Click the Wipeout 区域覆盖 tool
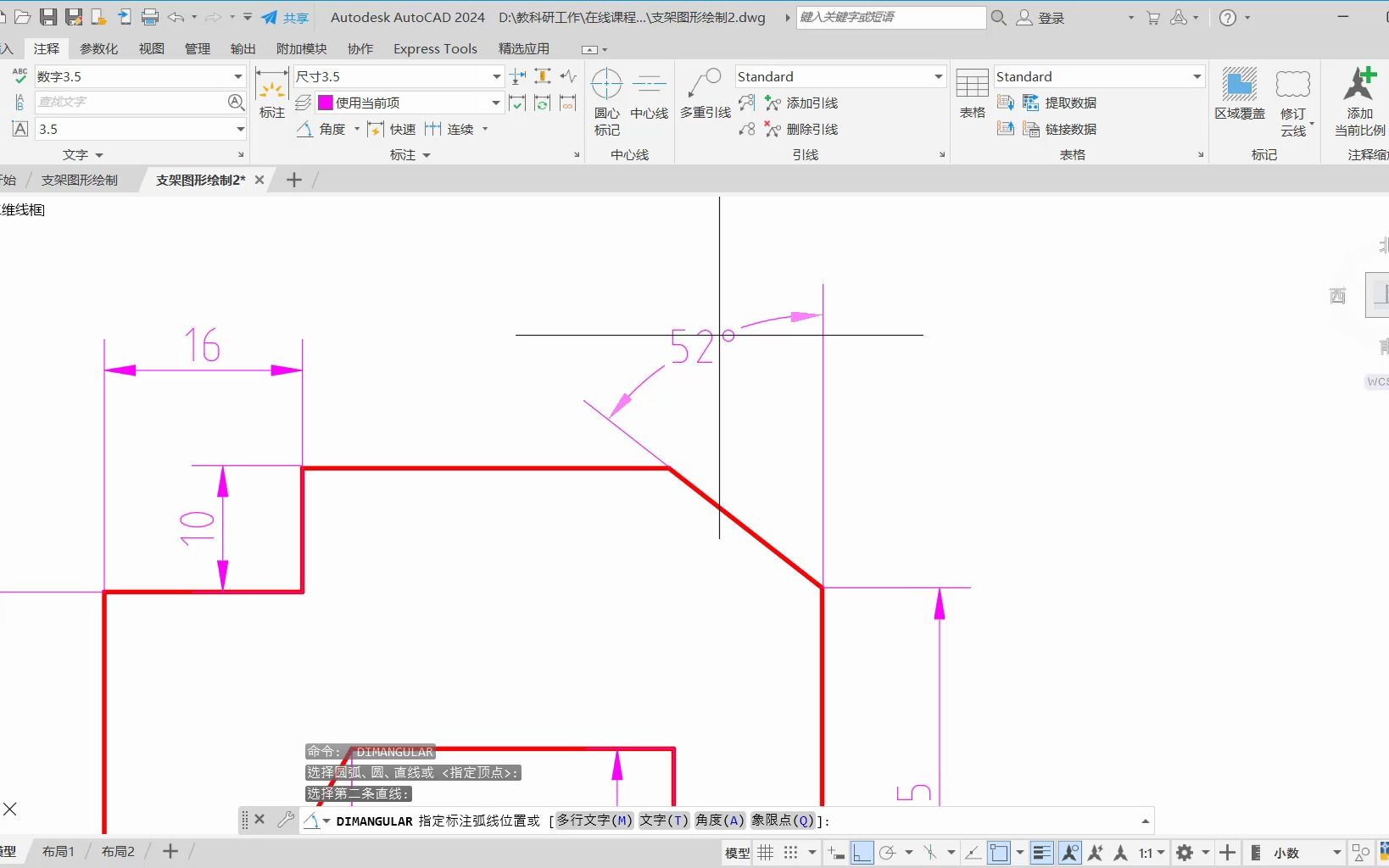 tap(1240, 94)
